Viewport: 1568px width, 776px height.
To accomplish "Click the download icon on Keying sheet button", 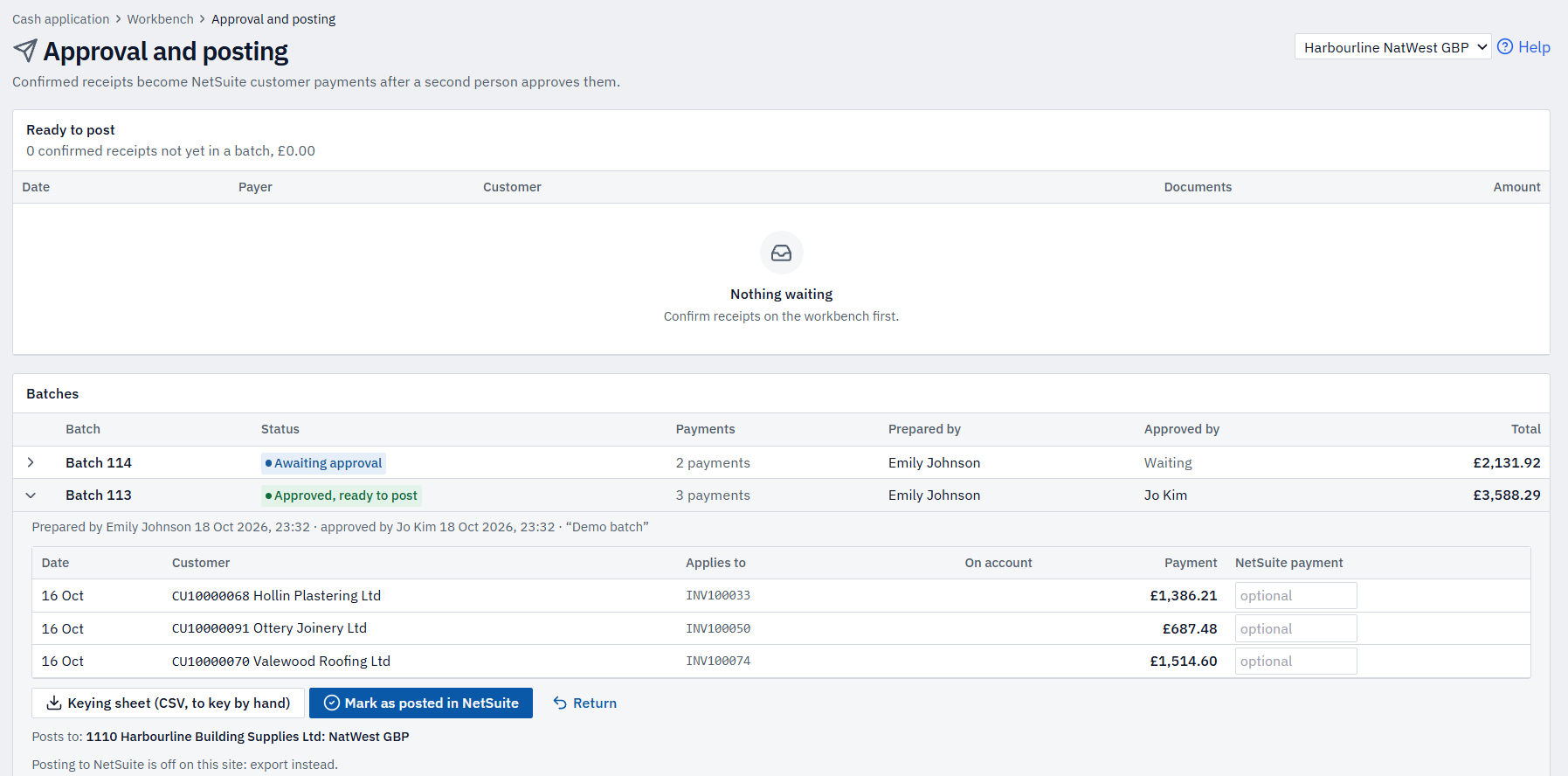I will point(54,703).
